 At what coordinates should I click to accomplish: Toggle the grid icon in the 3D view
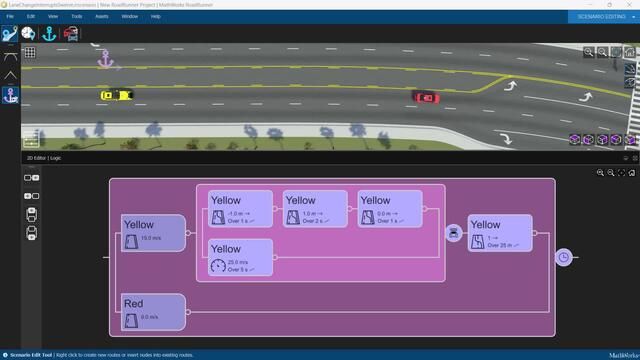(x=30, y=52)
